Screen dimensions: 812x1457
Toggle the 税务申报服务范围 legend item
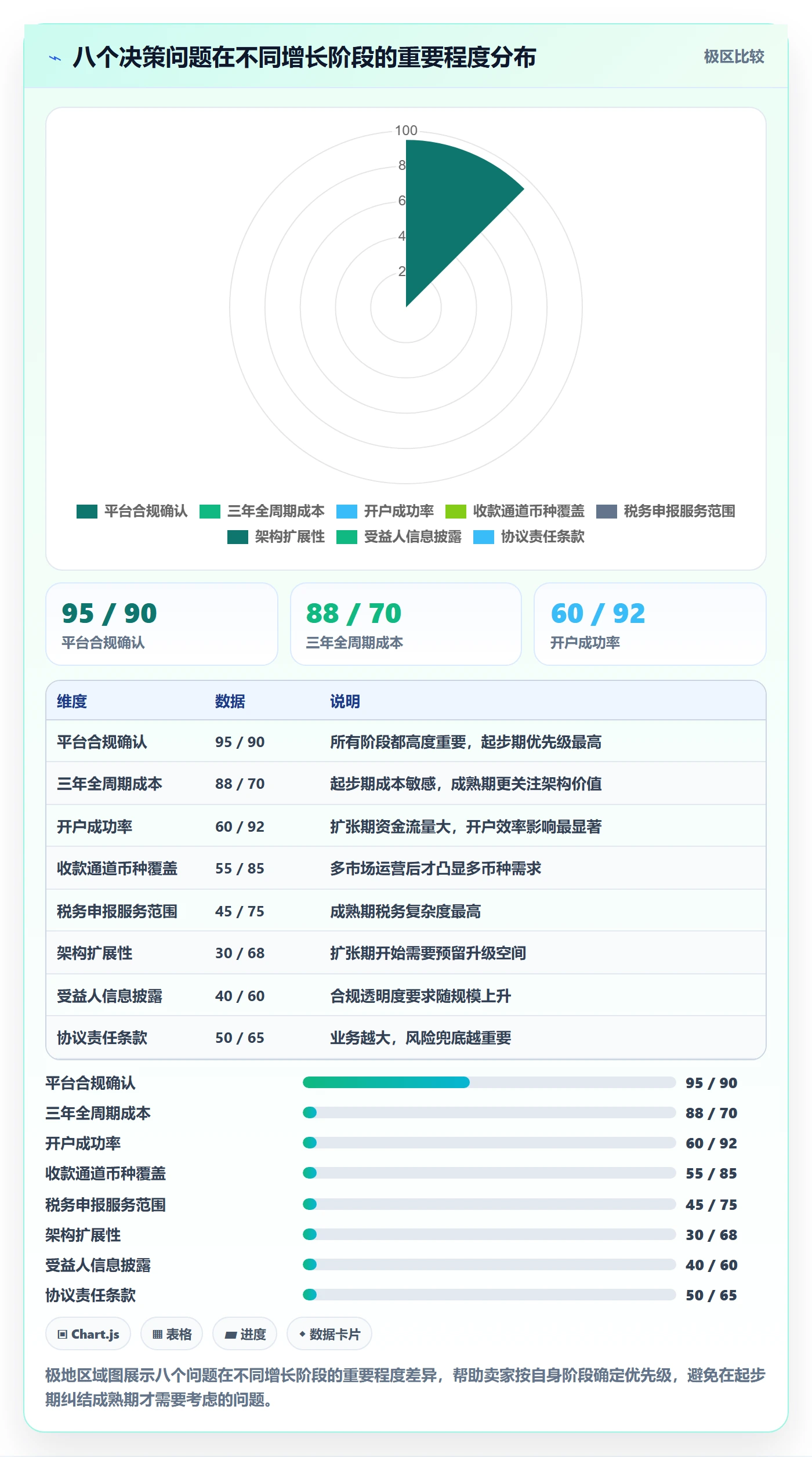(666, 511)
